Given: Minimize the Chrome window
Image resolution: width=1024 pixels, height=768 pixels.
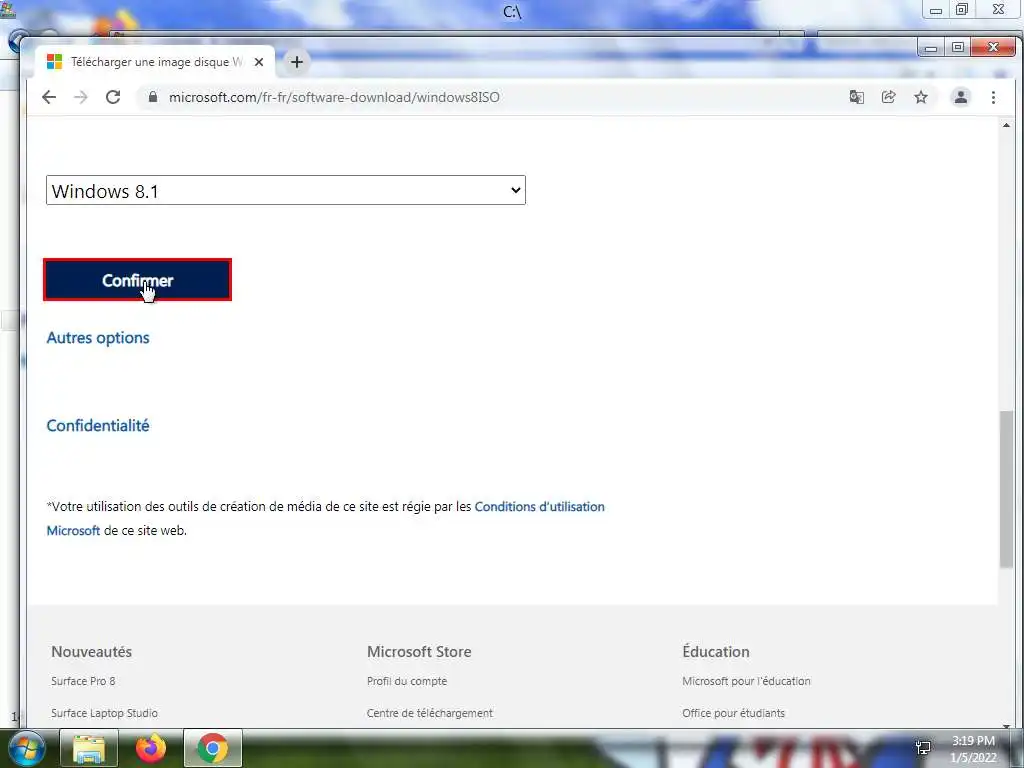Looking at the screenshot, I should coord(931,47).
